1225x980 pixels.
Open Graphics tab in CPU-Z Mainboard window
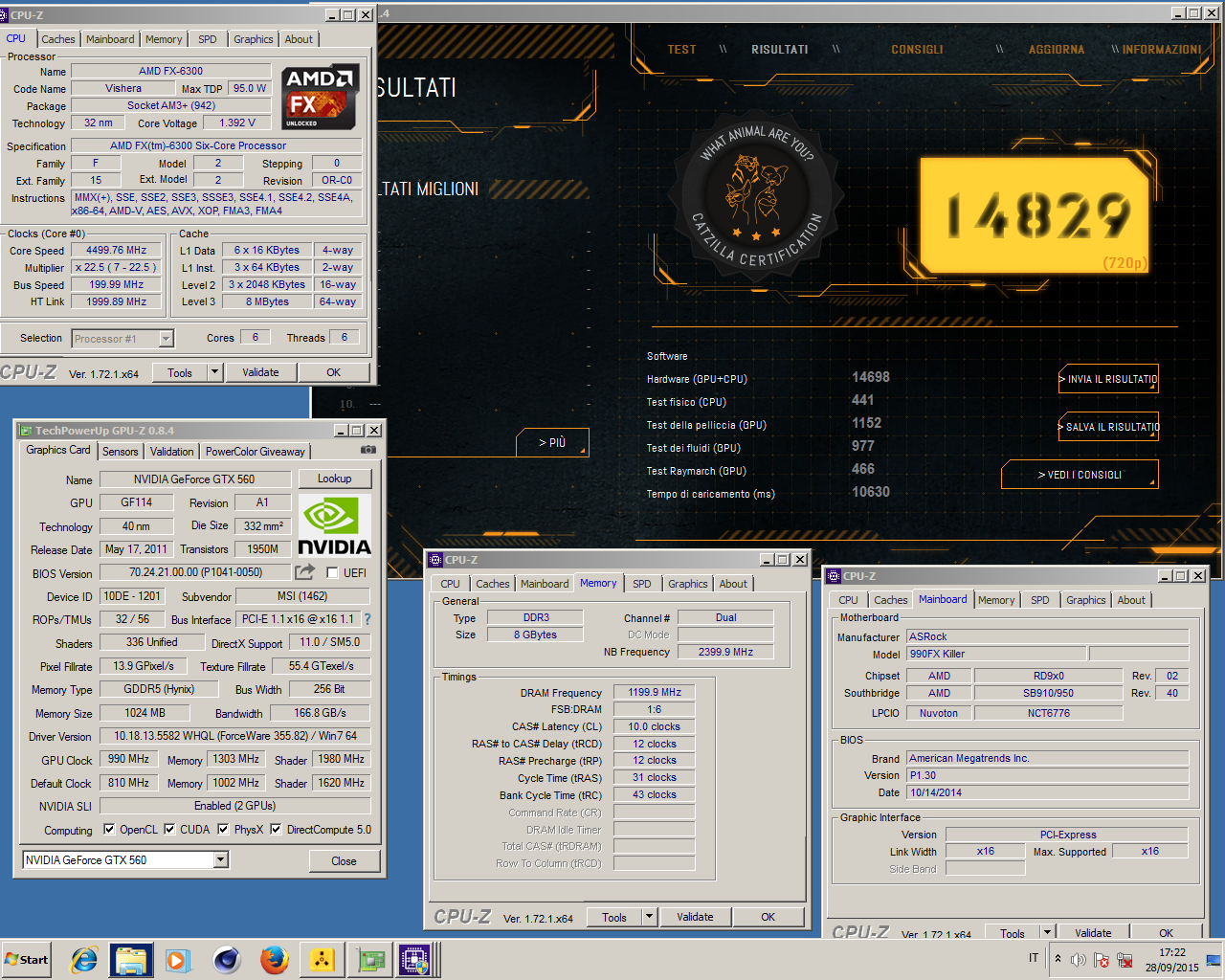click(x=1086, y=600)
